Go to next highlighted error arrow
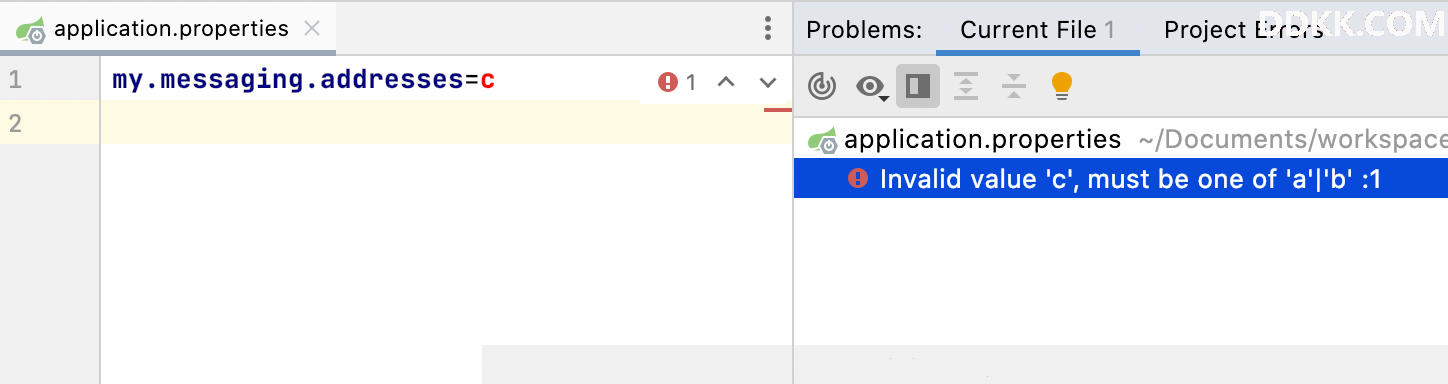1448x384 pixels. pyautogui.click(x=768, y=82)
